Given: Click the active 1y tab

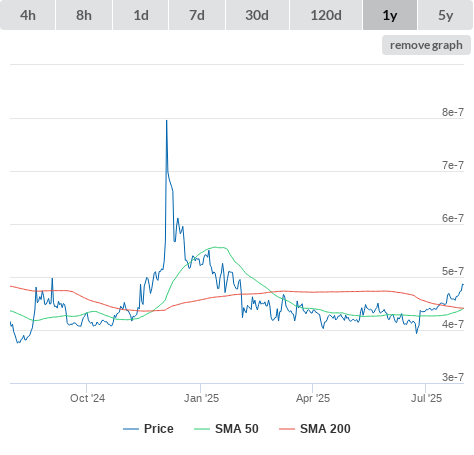Looking at the screenshot, I should (390, 15).
